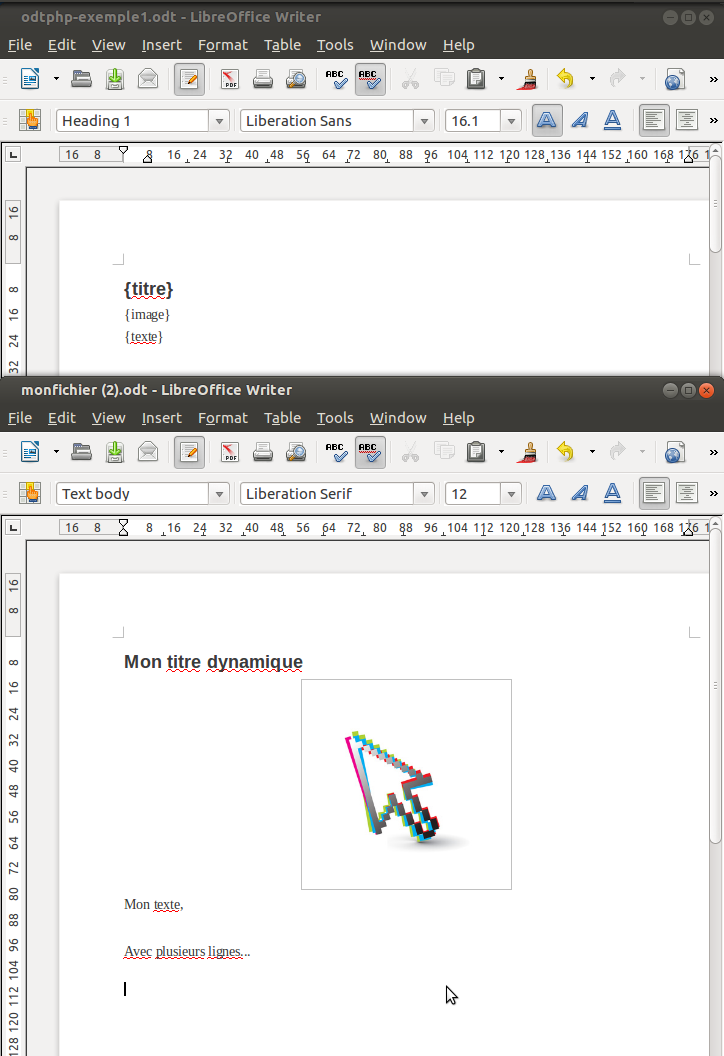Click Open file icon in odtphp-exemple1 window
Image resolution: width=724 pixels, height=1056 pixels.
[x=81, y=79]
